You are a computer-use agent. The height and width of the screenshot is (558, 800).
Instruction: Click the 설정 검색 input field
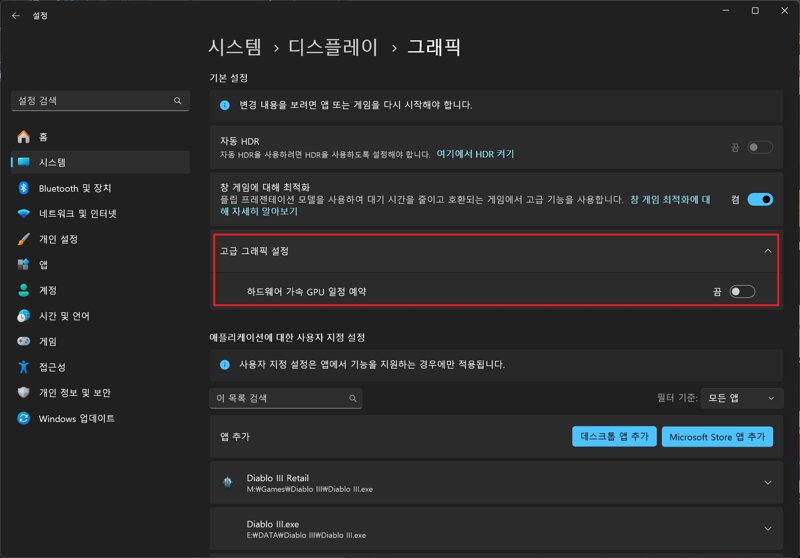101,100
